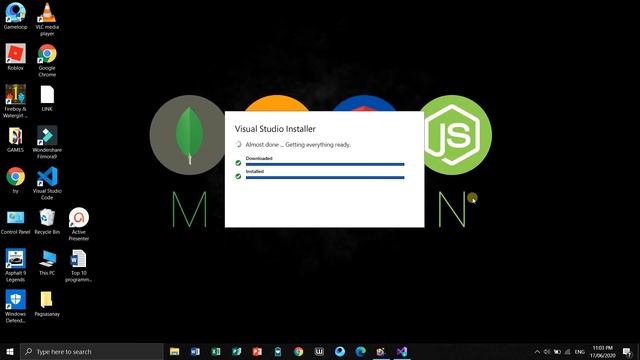Open File Explorer from the taskbar
This screenshot has height=360, width=640.
pyautogui.click(x=175, y=351)
